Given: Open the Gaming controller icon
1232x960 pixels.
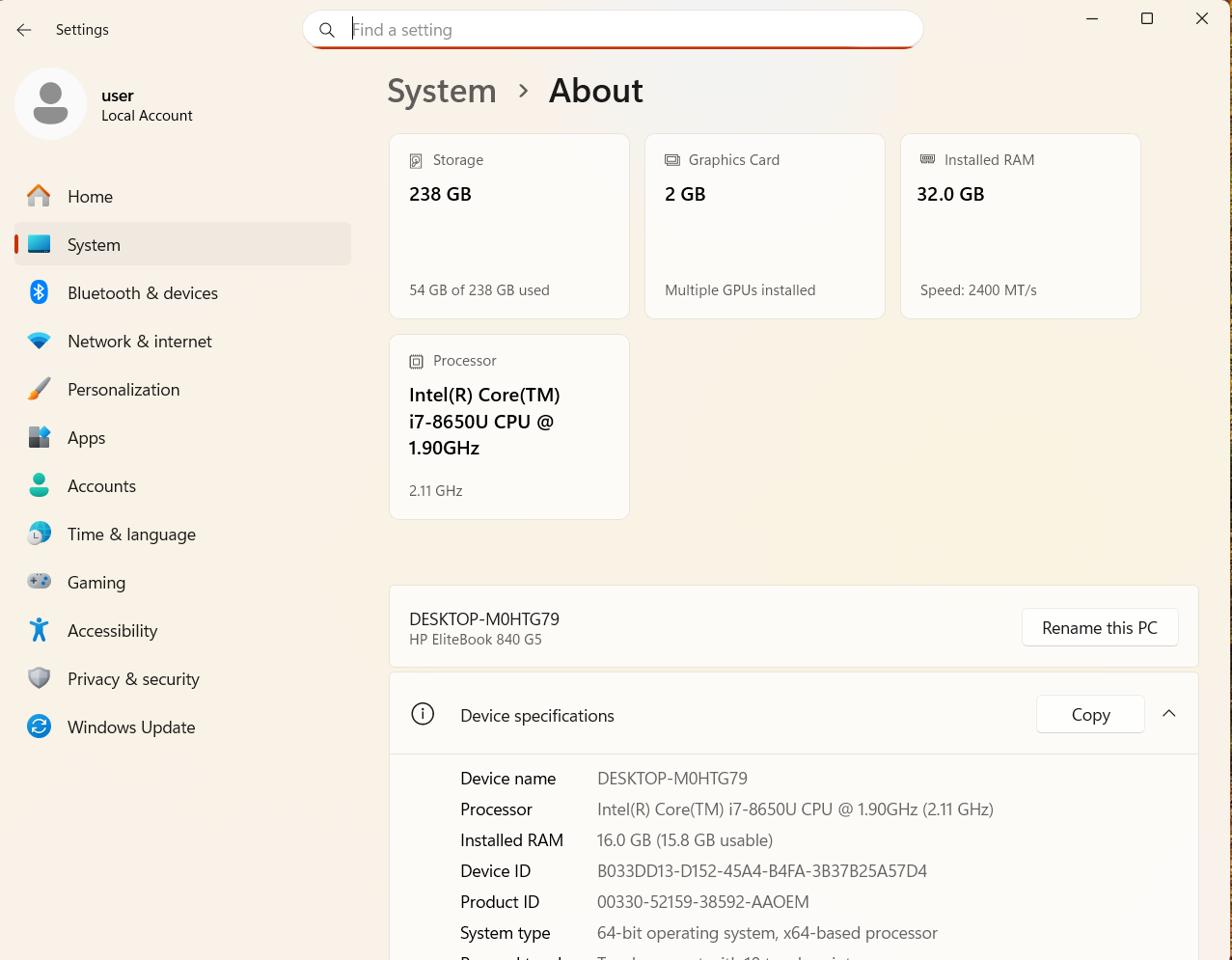Looking at the screenshot, I should click(x=39, y=582).
